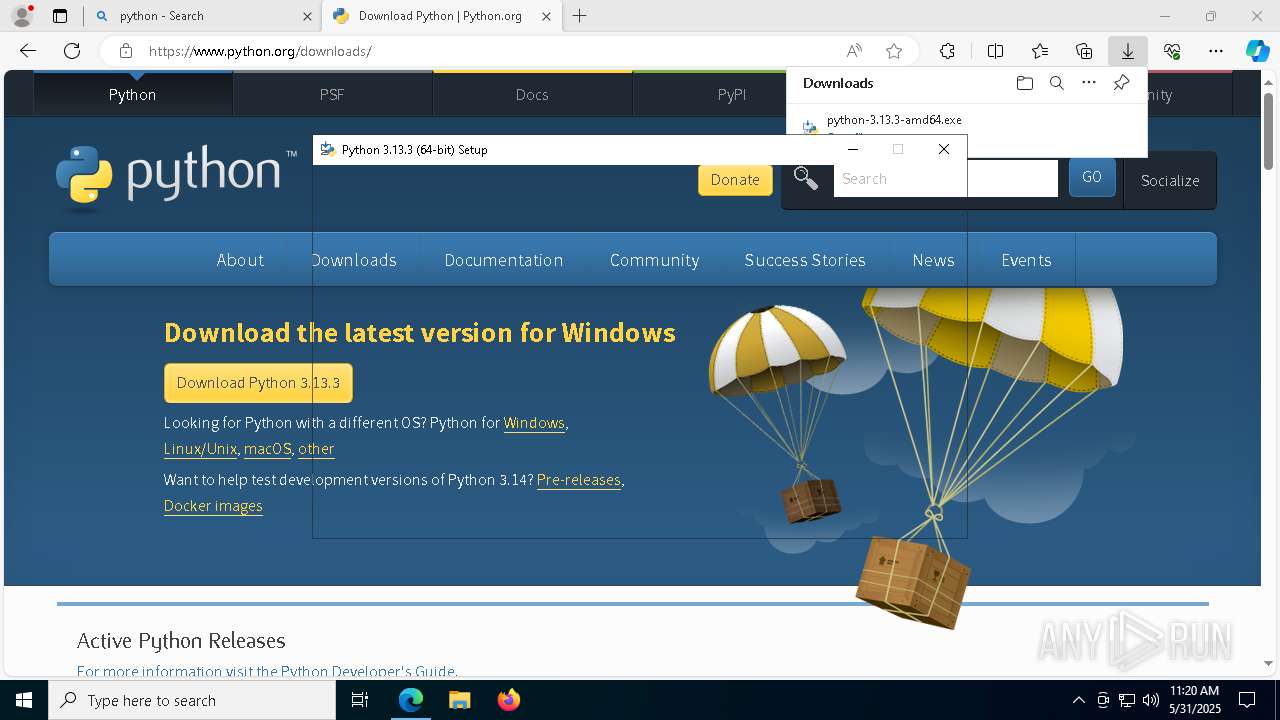This screenshot has width=1280, height=720.
Task: Select the Python top navigation tab
Action: coord(133,94)
